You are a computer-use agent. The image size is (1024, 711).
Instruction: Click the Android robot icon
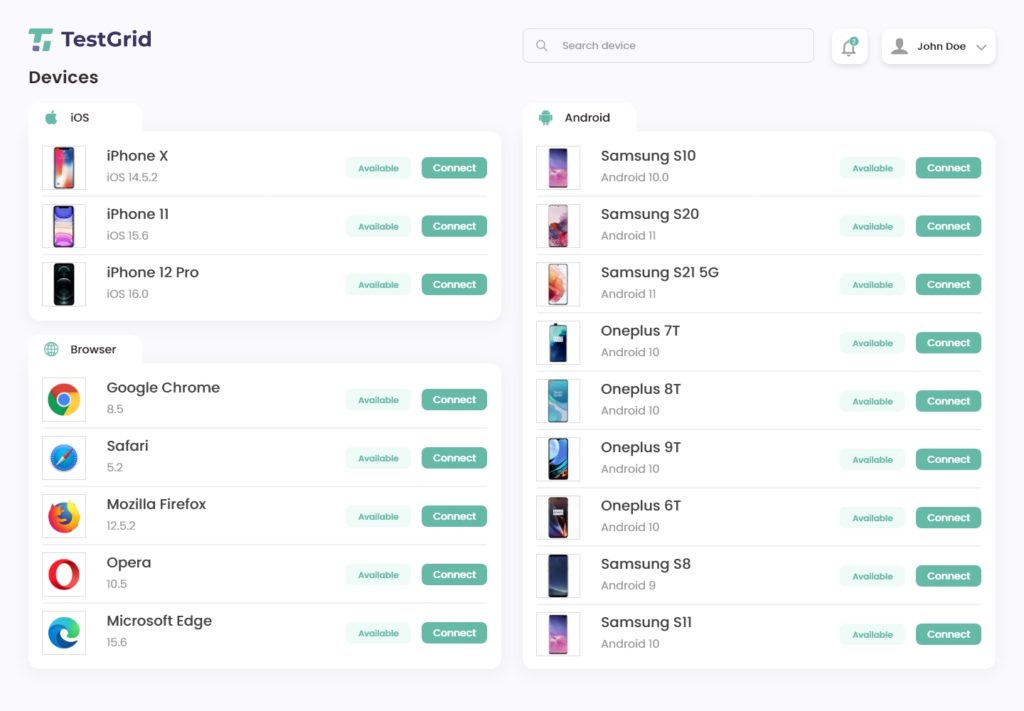(545, 118)
